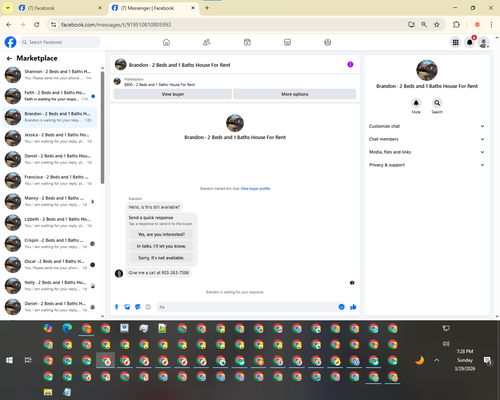This screenshot has width=500, height=400.
Task: Expand Customize chat section
Action: coord(427,126)
